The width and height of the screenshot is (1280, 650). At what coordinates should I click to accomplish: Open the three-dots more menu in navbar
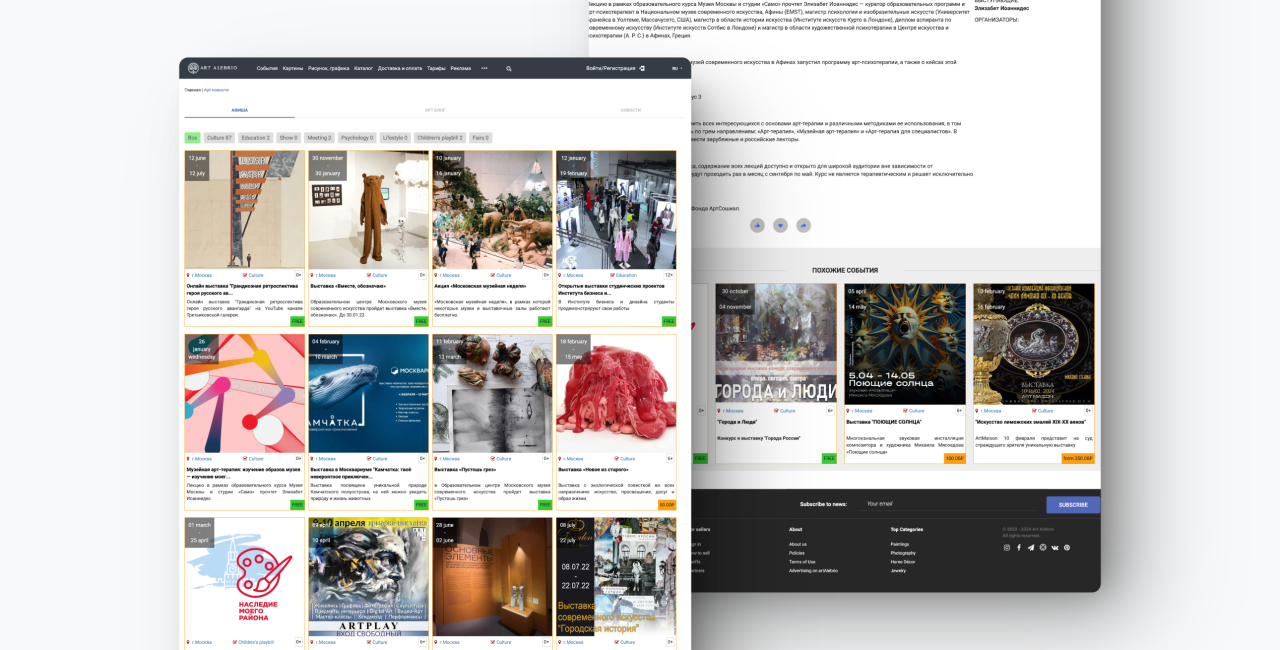(x=484, y=68)
